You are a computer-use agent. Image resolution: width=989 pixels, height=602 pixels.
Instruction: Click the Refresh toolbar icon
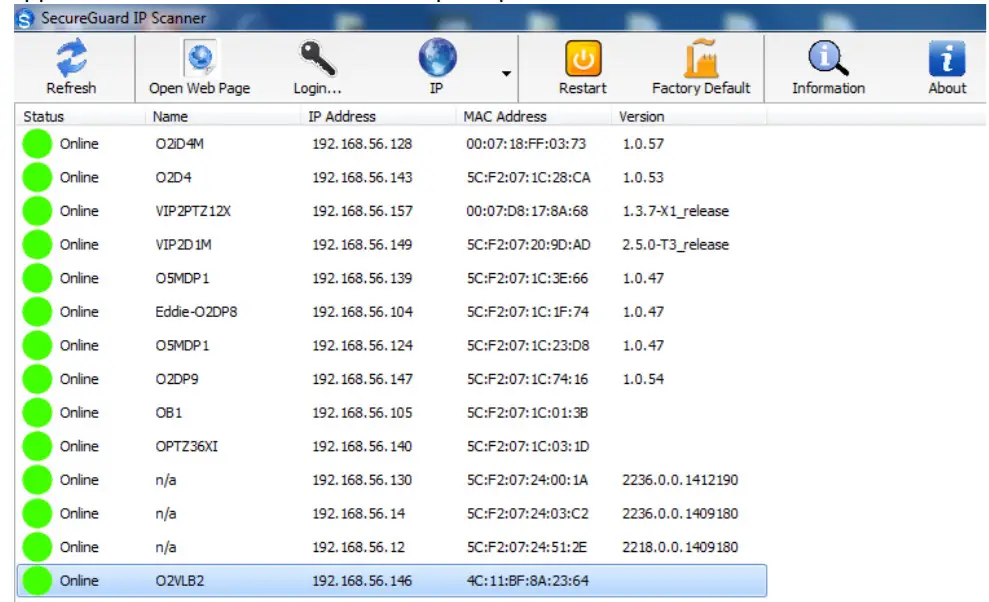(x=71, y=57)
